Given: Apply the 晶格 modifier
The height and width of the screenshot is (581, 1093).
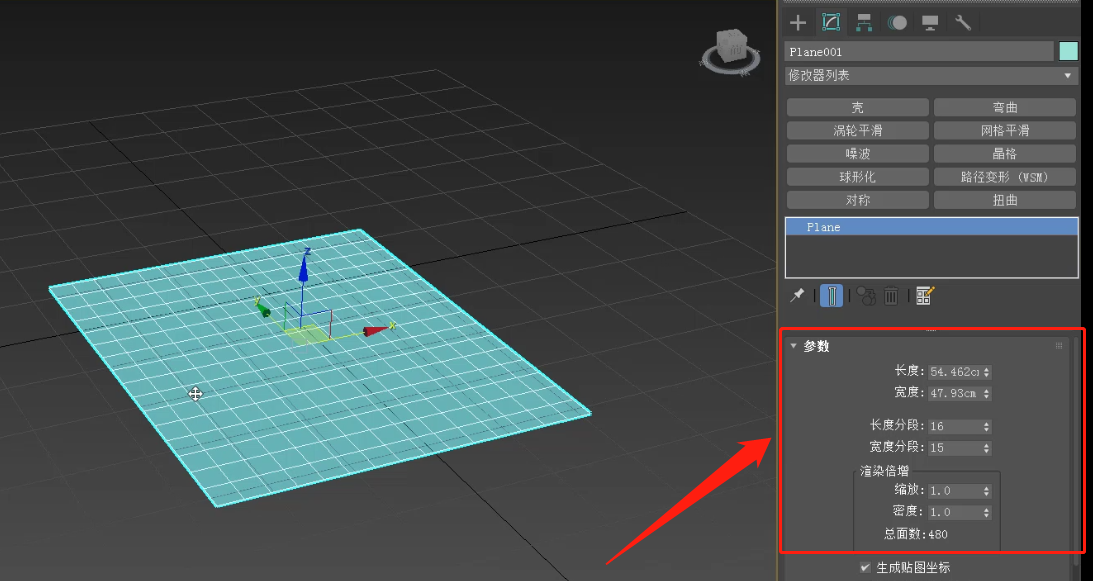Looking at the screenshot, I should click(1004, 153).
